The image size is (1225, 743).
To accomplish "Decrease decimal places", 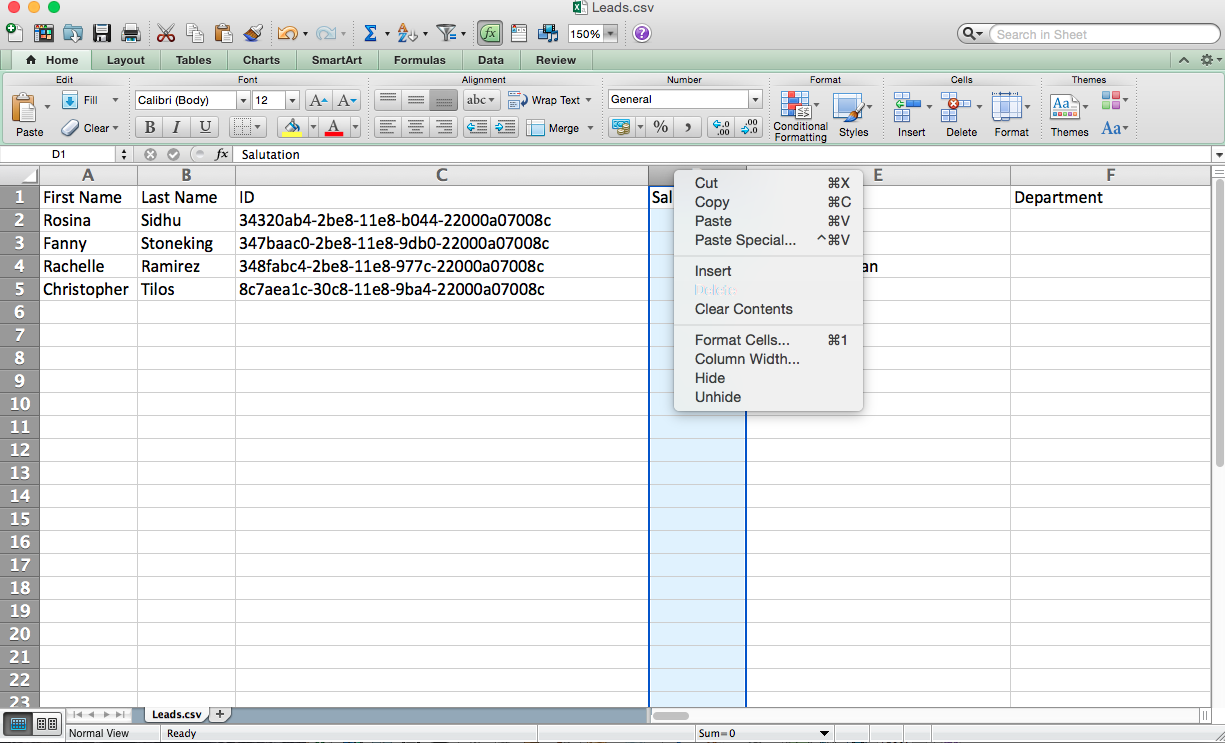I will tap(749, 127).
